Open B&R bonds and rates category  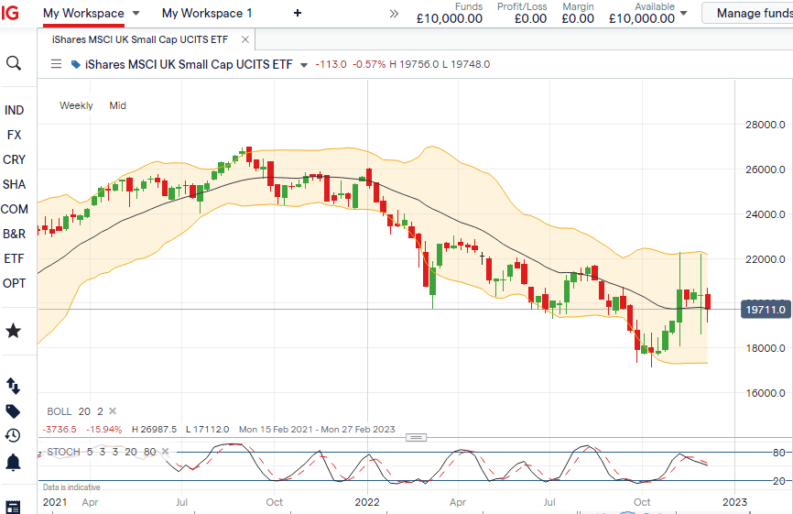coord(14,234)
